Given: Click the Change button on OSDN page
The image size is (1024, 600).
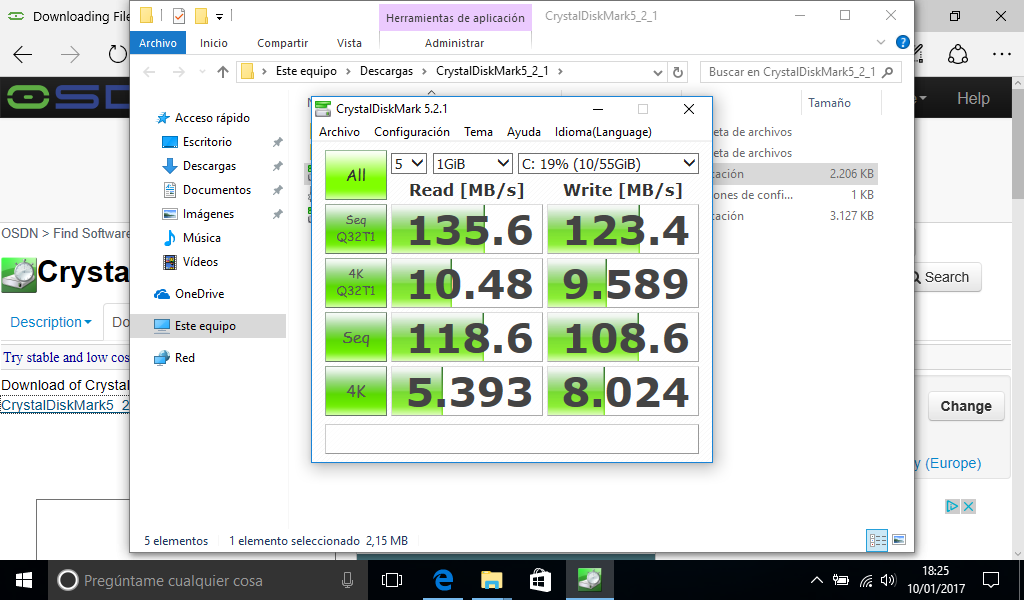Looking at the screenshot, I should click(x=966, y=406).
